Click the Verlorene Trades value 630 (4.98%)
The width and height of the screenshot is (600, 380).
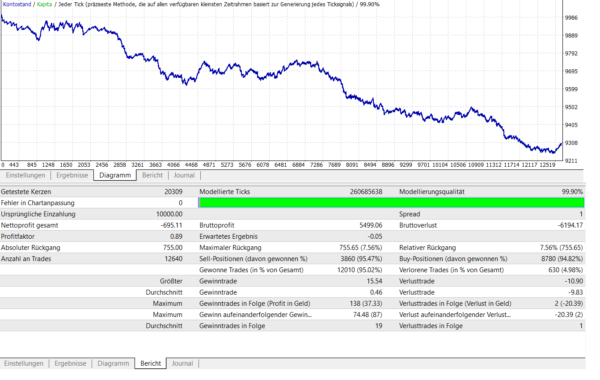pyautogui.click(x=566, y=270)
